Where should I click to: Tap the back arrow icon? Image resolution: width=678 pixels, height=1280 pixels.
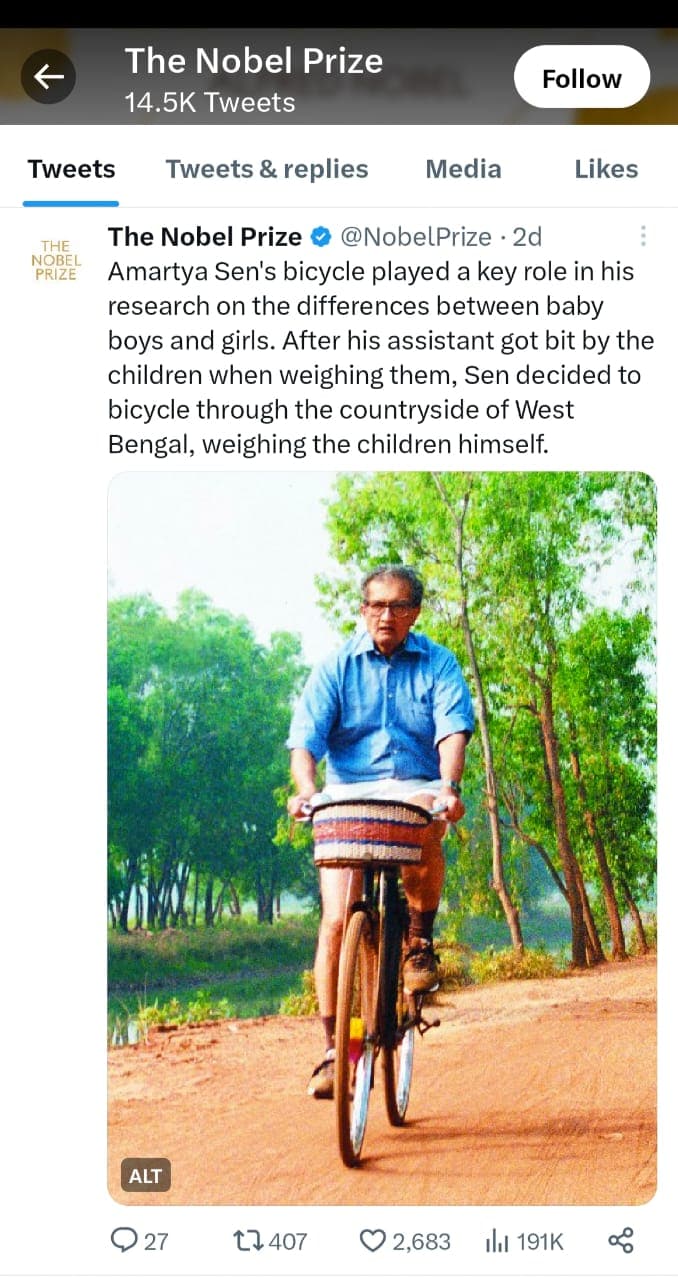[x=48, y=76]
